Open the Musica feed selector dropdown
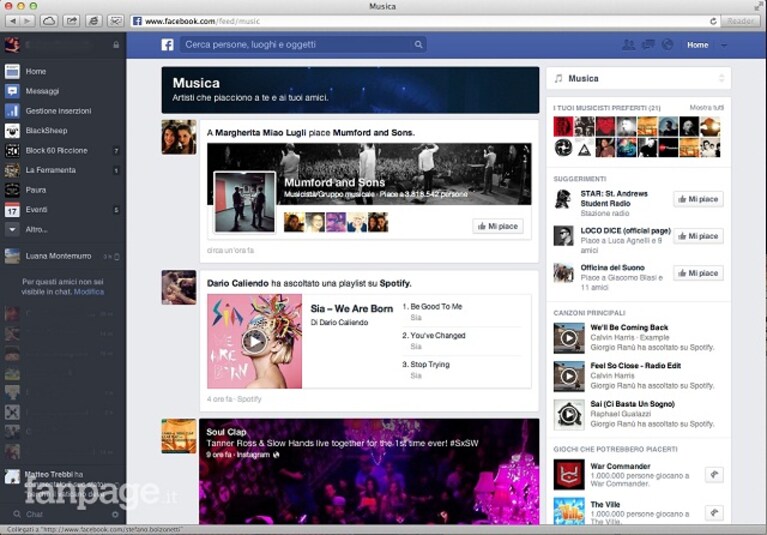 pos(638,78)
